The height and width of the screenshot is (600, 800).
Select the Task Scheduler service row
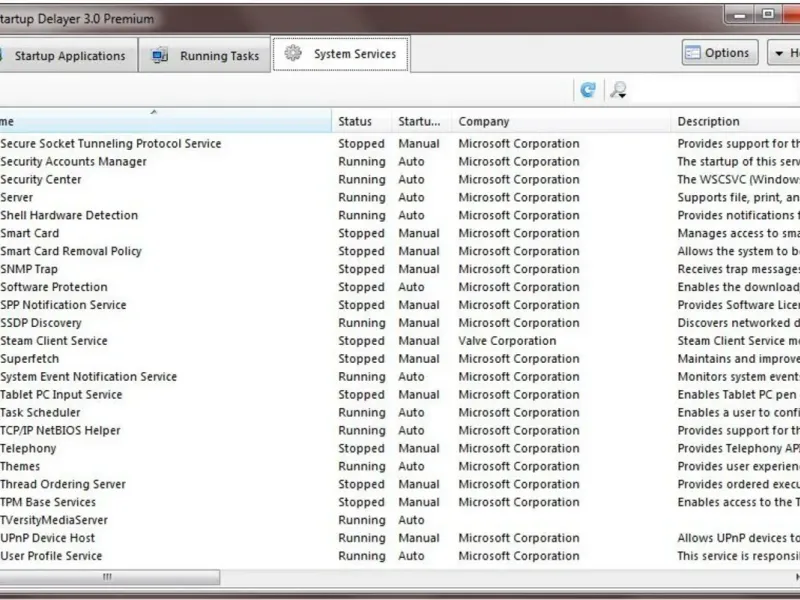[x=40, y=413]
